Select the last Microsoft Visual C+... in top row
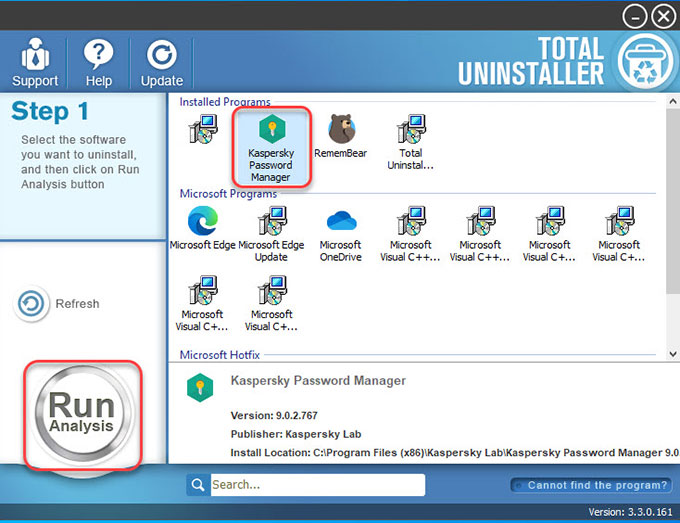Viewport: 680px width, 523px height. 619,234
